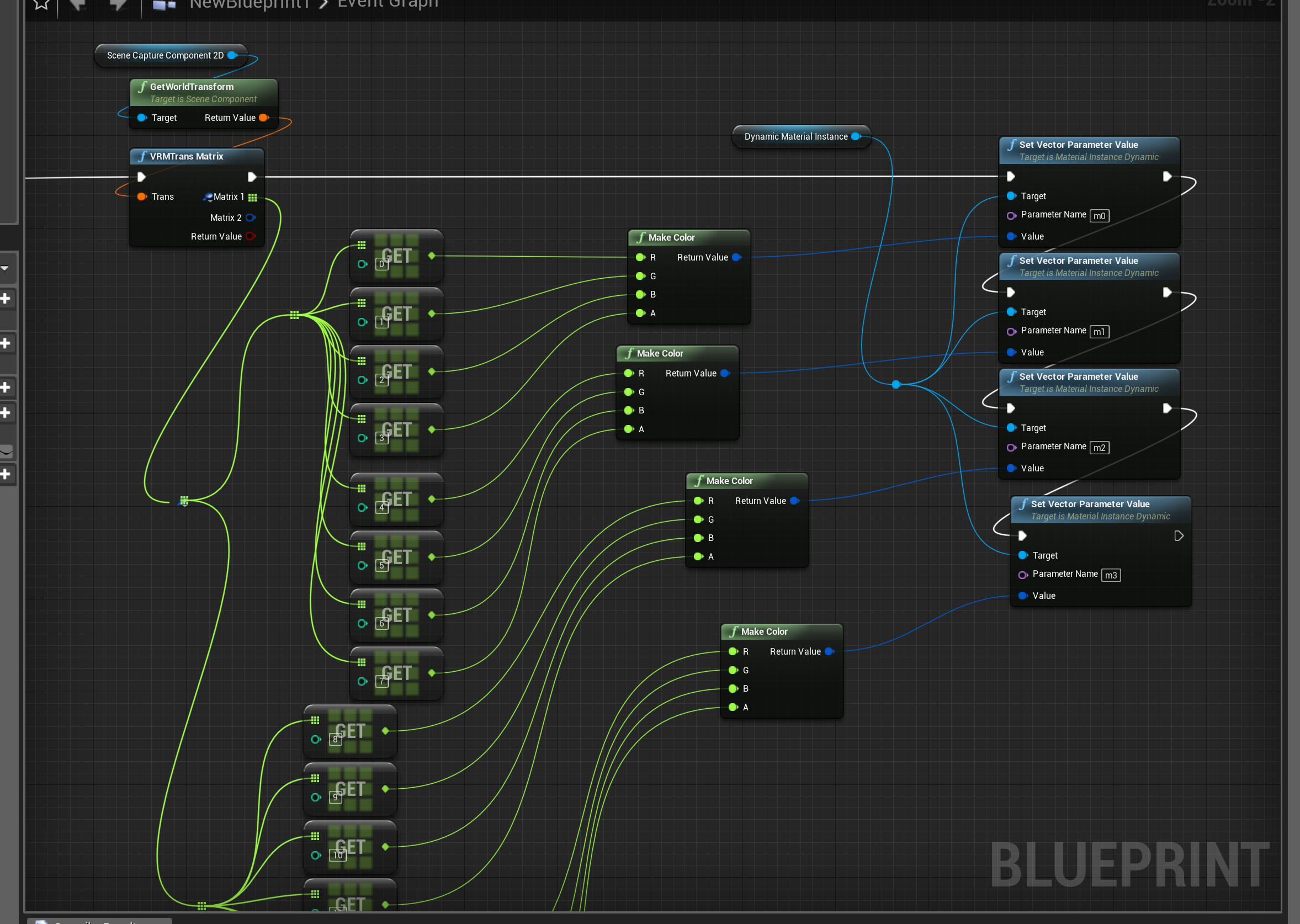The image size is (1300, 924).
Task: Open the NewBlueprint1 breadcrumb
Action: tap(250, 4)
